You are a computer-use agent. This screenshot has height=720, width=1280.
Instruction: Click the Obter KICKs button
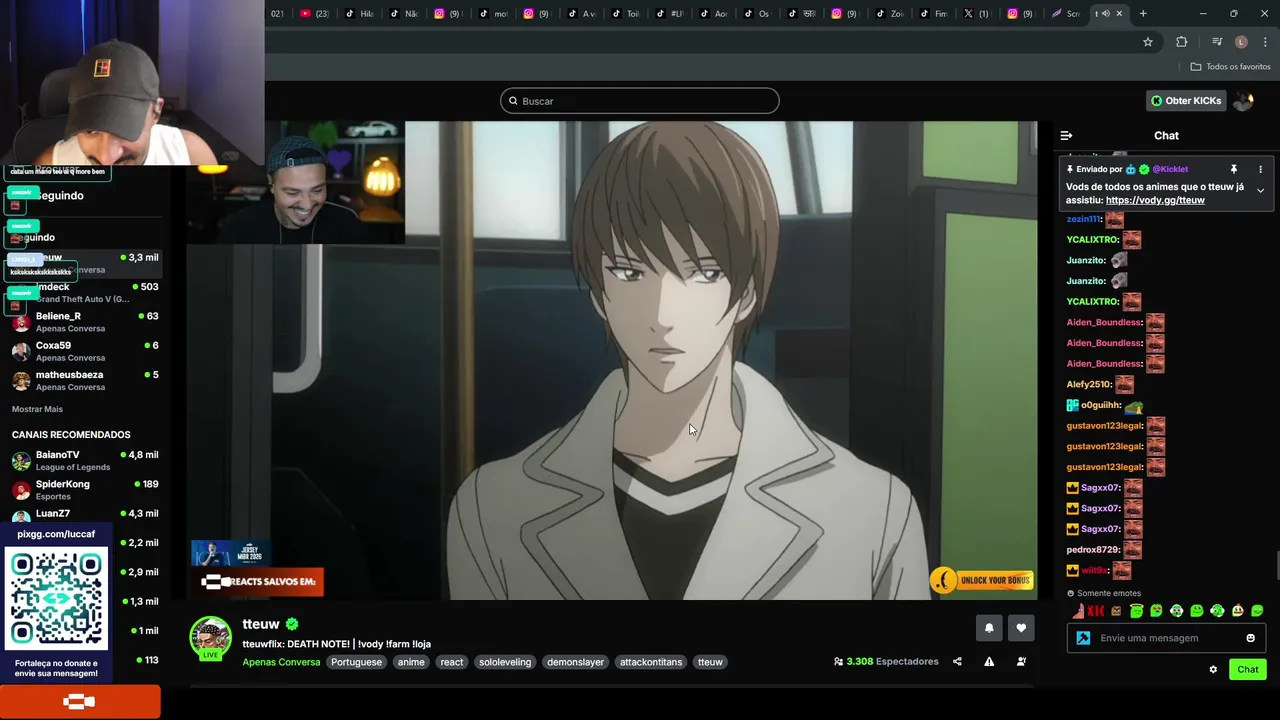pos(1185,101)
